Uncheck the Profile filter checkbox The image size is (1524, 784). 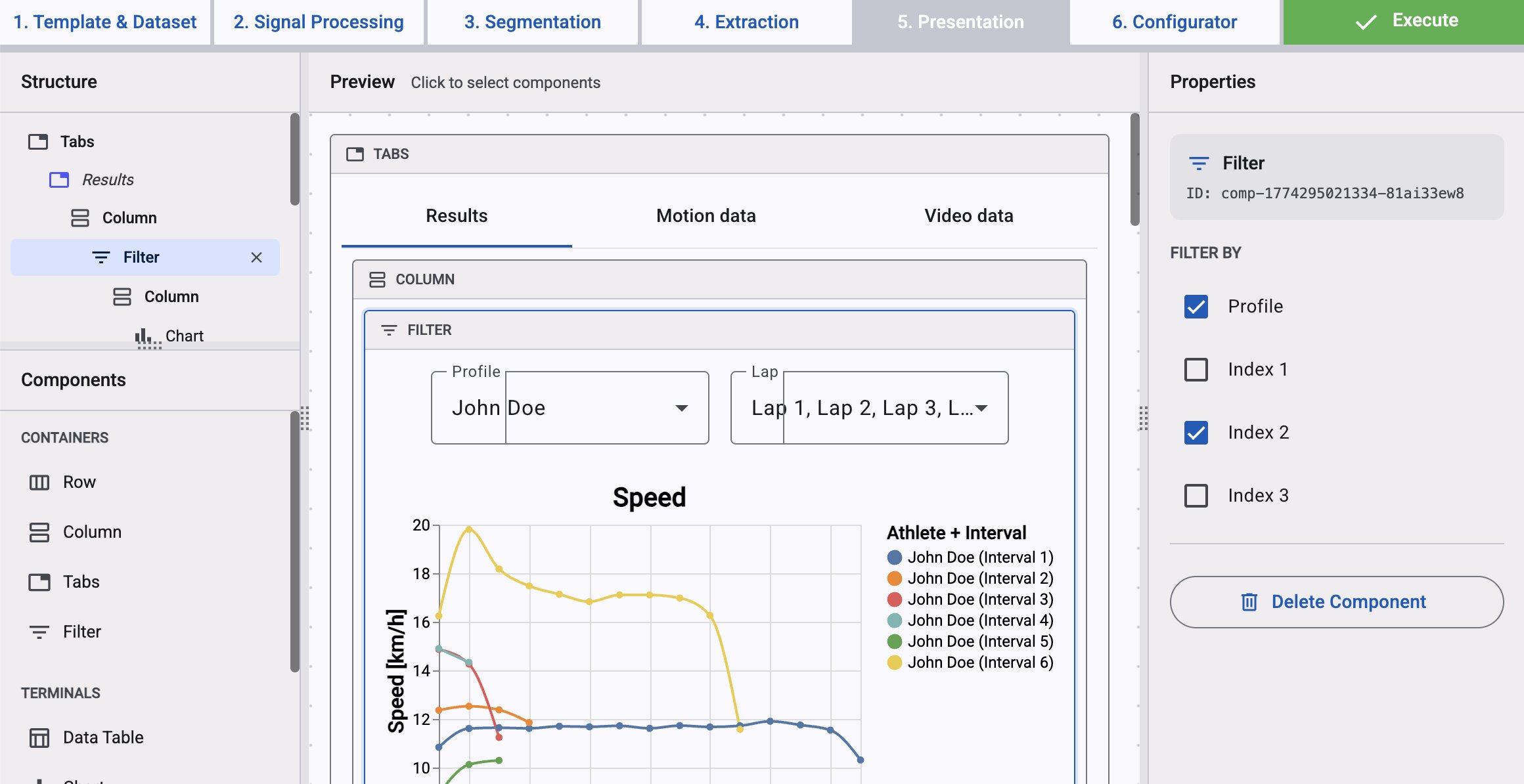click(x=1196, y=307)
